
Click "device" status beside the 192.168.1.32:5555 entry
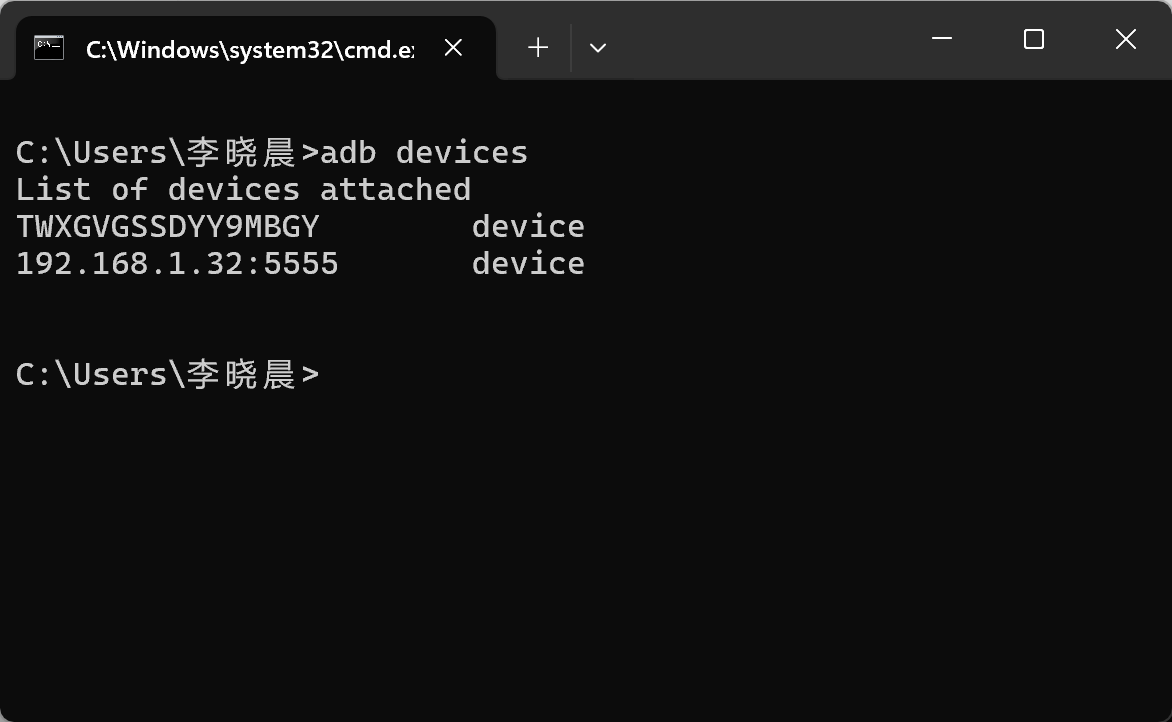[528, 264]
